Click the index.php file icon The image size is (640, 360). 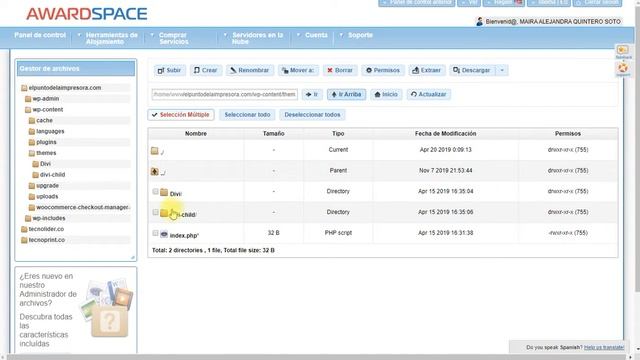coord(164,233)
